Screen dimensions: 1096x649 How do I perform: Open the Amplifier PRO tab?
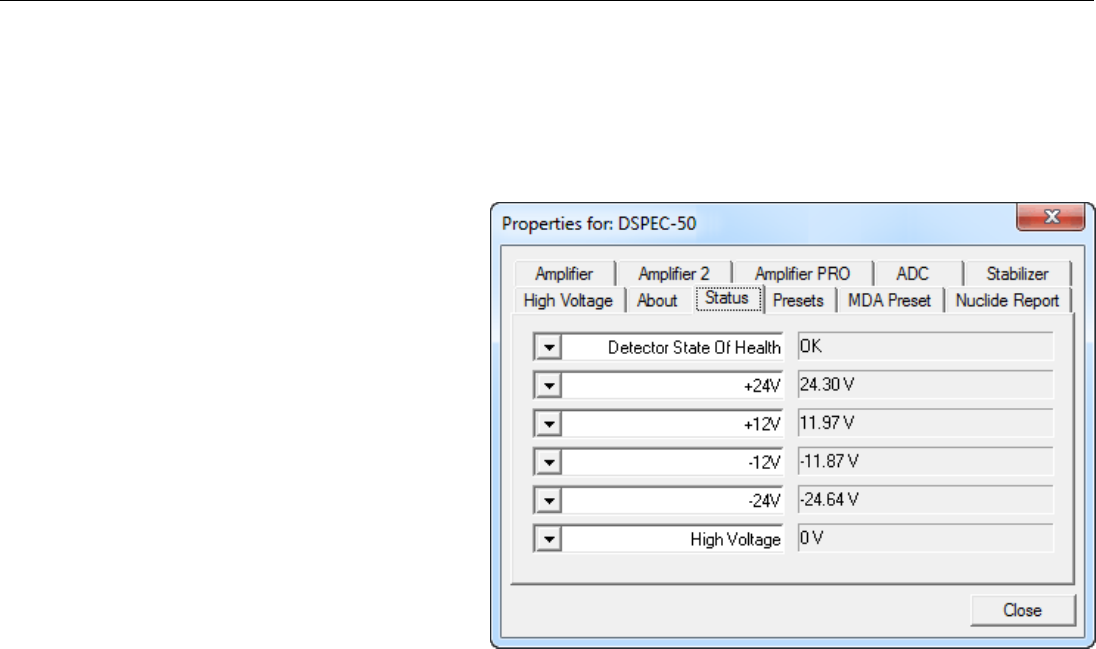pyautogui.click(x=802, y=273)
